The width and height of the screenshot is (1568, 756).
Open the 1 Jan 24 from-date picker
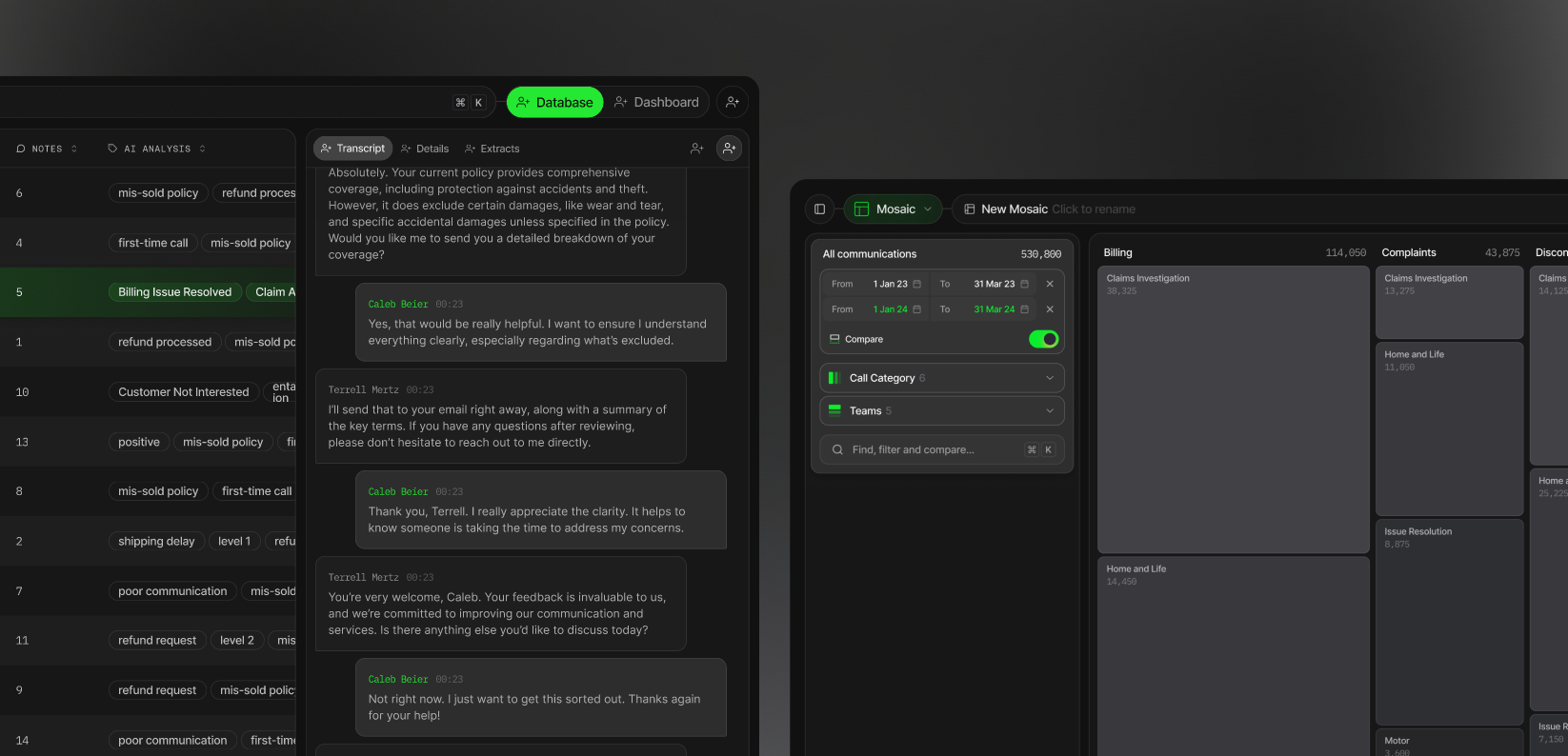pos(896,309)
